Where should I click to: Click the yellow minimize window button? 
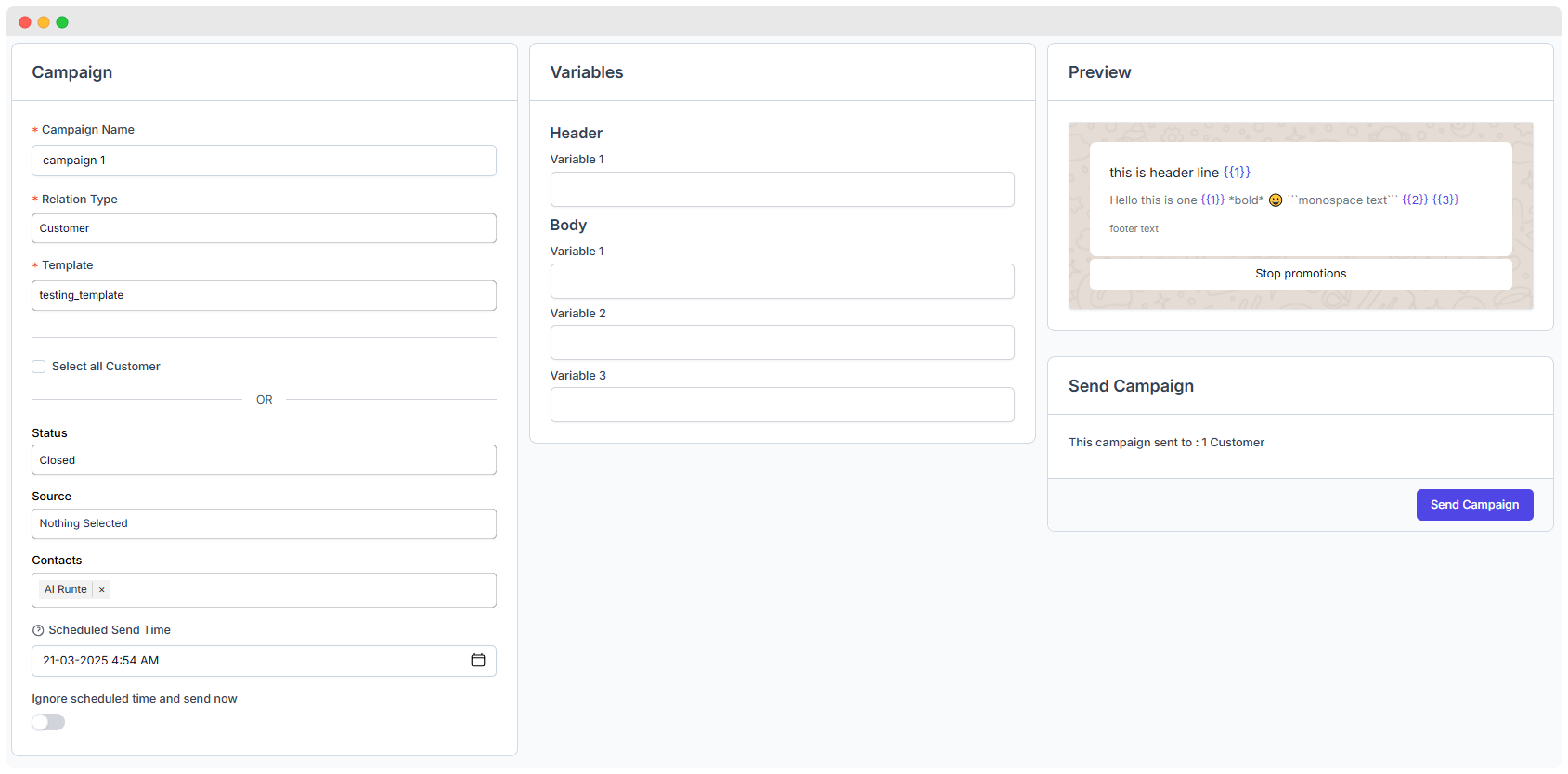point(44,22)
